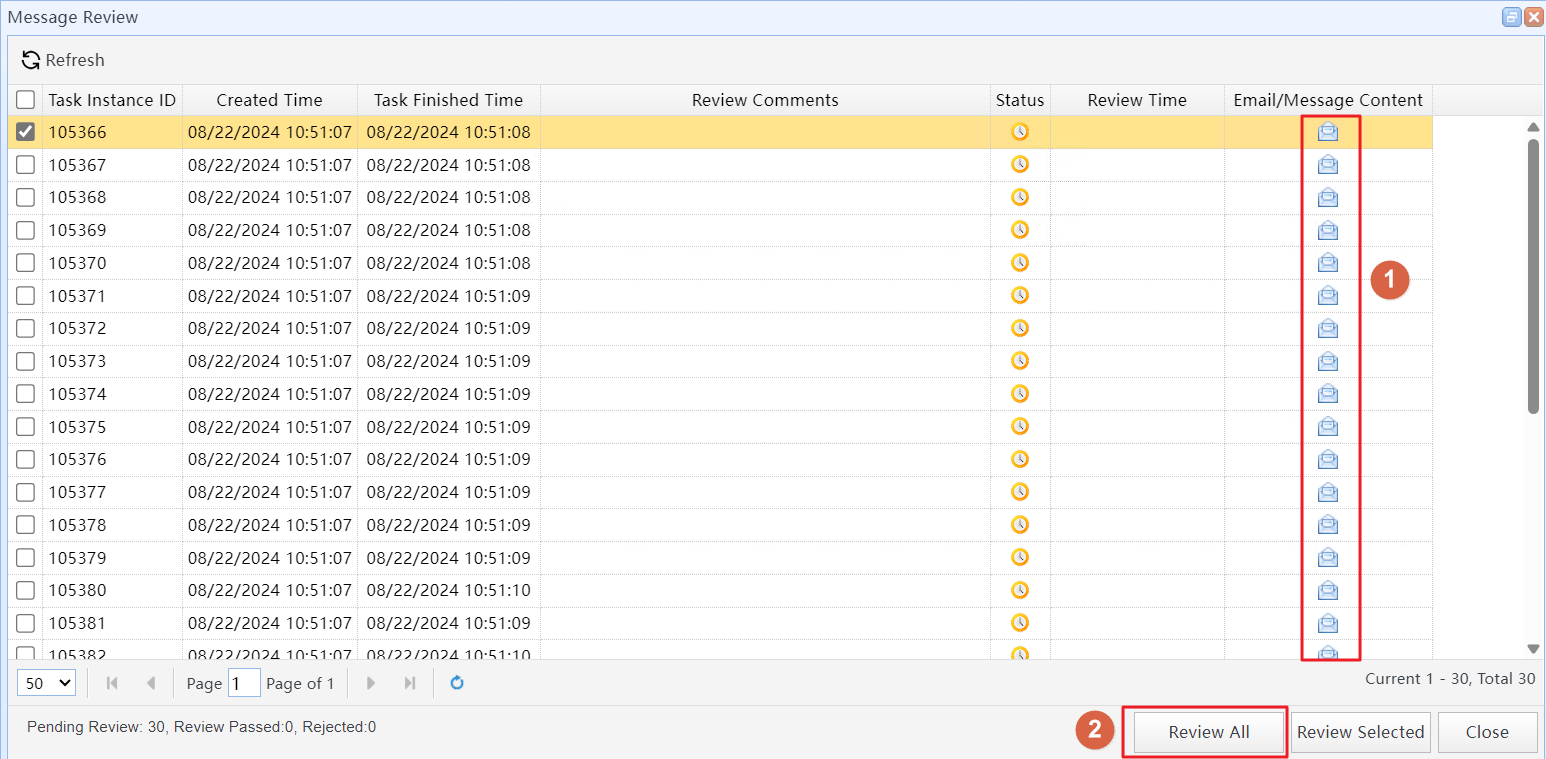Check the checkbox for task 105367
1546x759 pixels.
[x=26, y=165]
